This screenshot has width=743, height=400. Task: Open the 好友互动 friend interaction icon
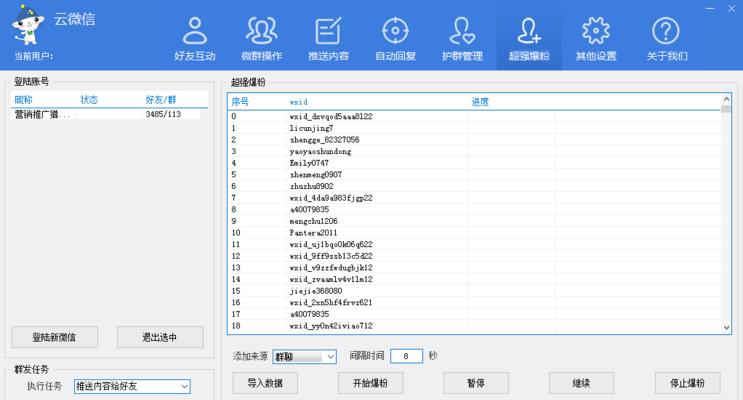(x=195, y=31)
